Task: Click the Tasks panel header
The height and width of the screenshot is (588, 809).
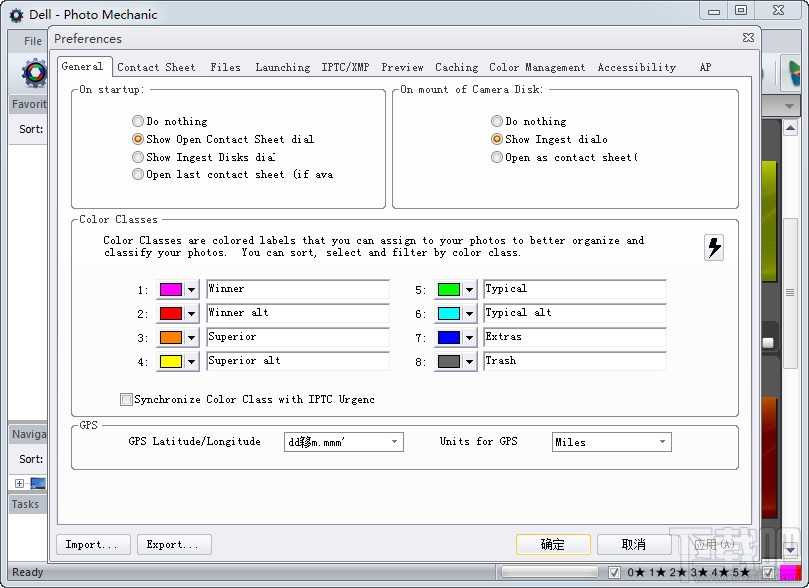Action: click(27, 504)
